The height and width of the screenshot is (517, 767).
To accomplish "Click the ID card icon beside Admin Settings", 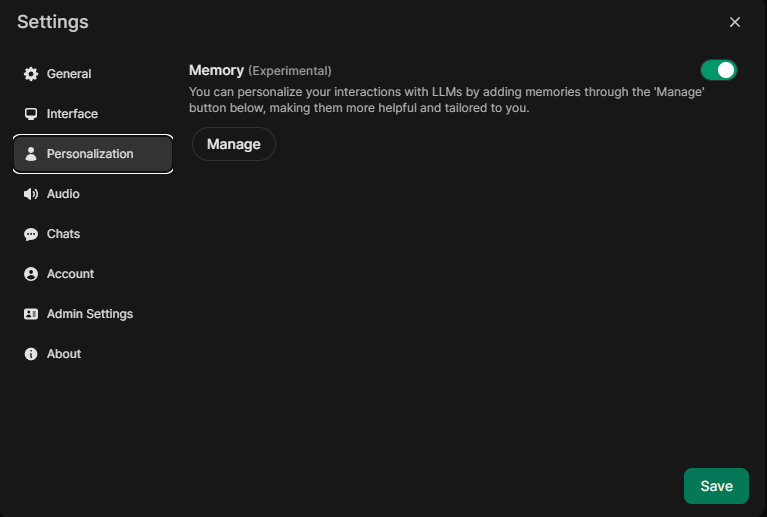I will (31, 314).
